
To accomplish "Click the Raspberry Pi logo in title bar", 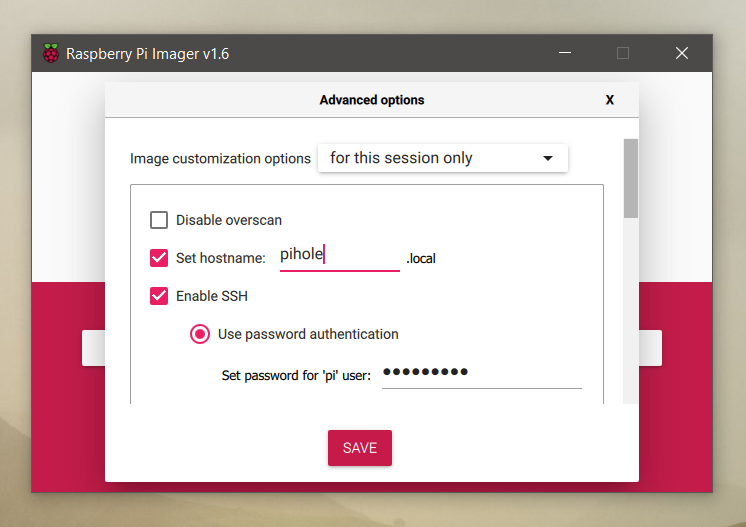I will point(51,53).
